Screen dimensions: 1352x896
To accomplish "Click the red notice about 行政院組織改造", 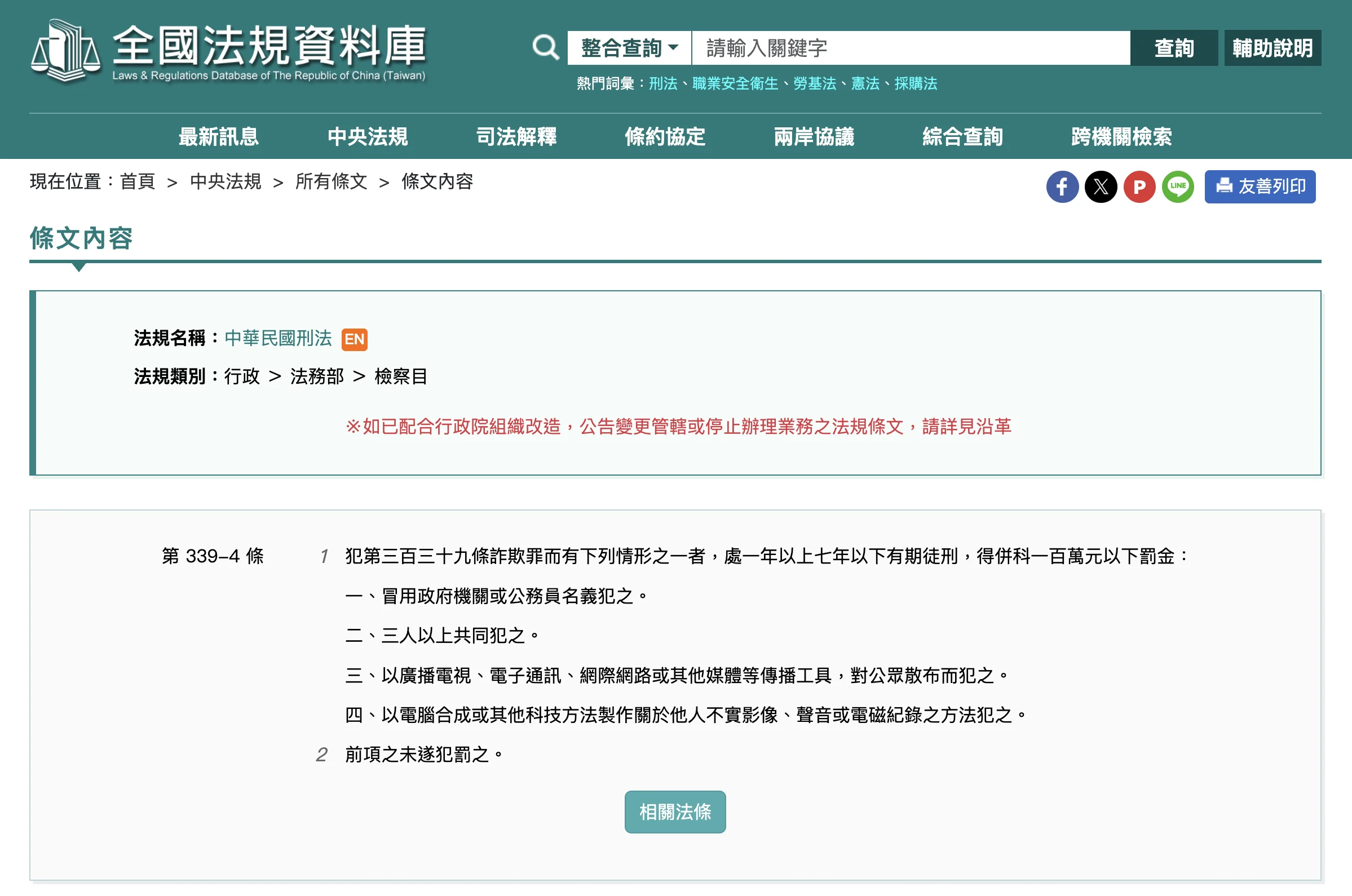I will pos(679,426).
